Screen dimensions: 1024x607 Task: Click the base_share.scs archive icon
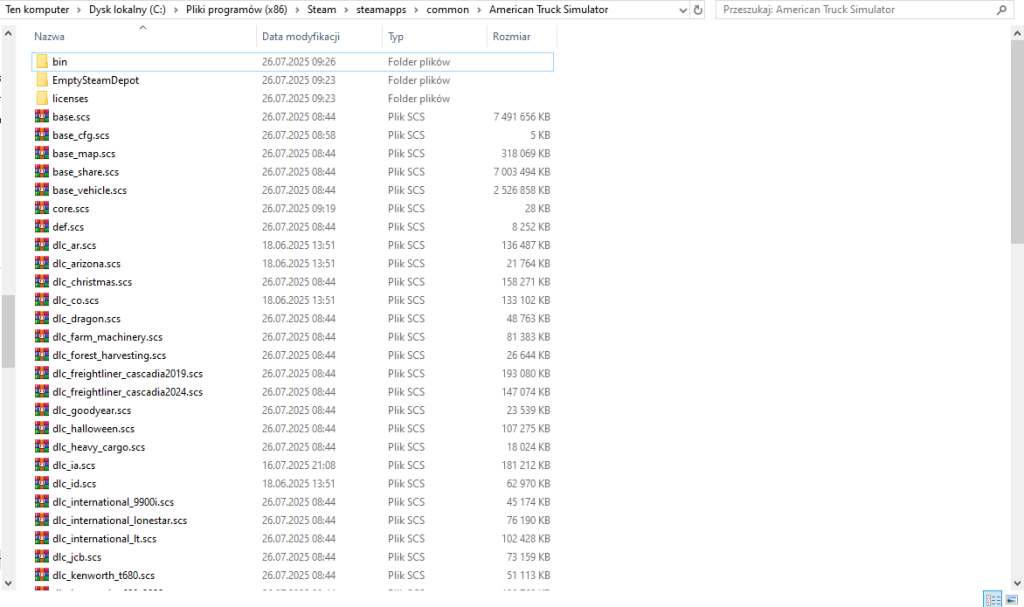click(42, 171)
